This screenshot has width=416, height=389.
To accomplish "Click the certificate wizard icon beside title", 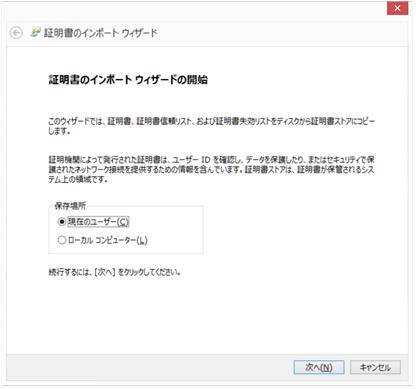I will tap(35, 32).
